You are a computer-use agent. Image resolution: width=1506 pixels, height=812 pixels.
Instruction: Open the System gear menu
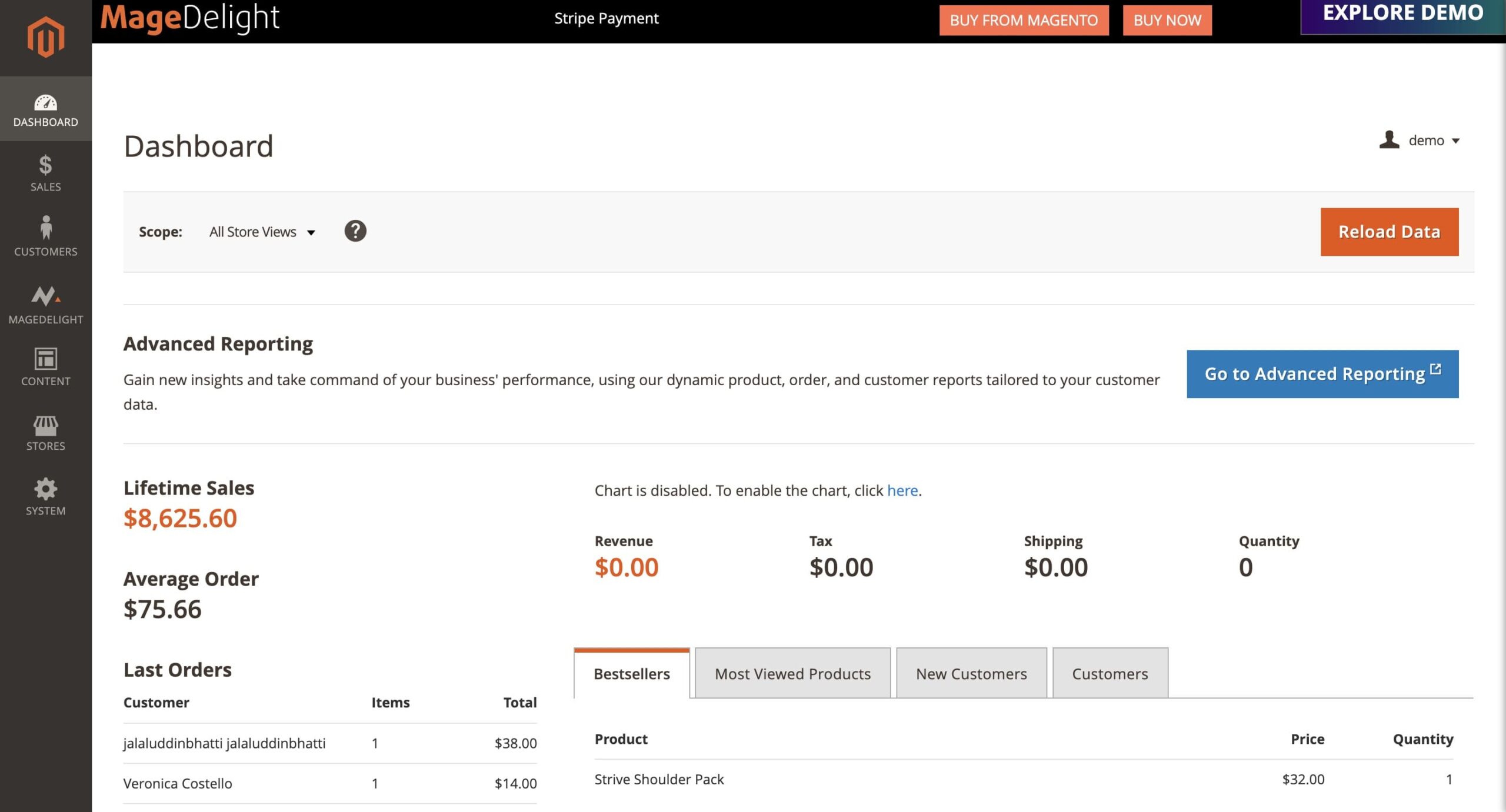[45, 497]
